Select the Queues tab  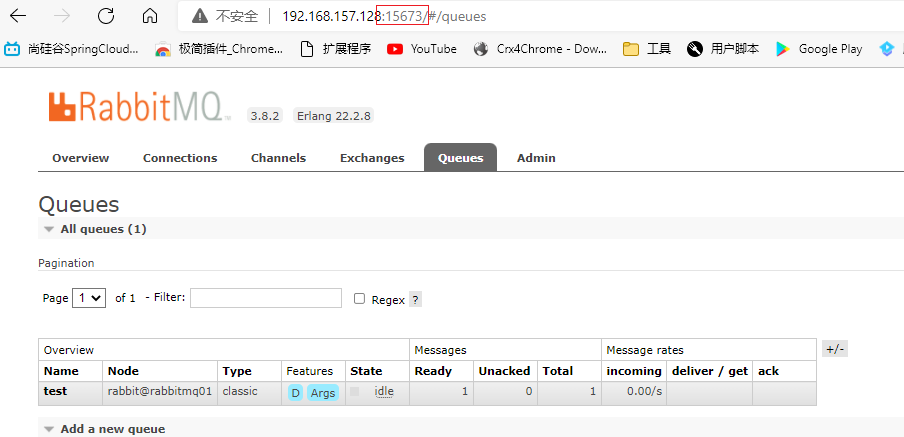(x=460, y=158)
